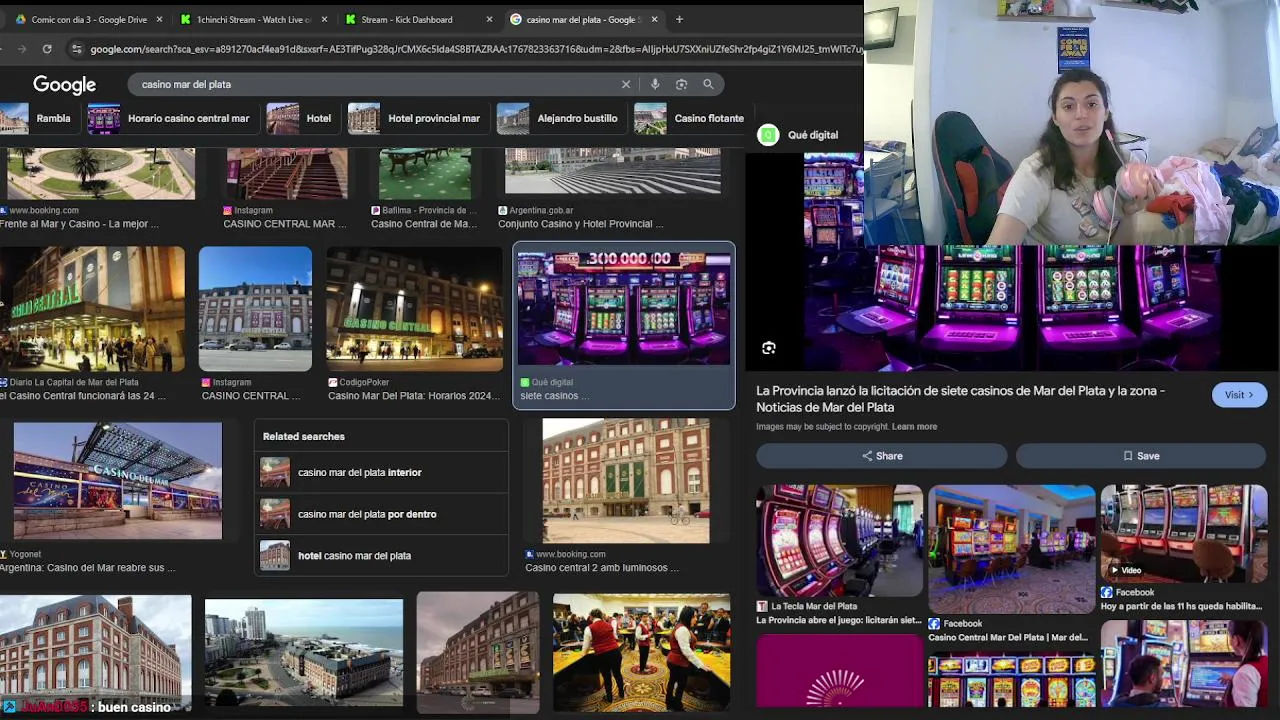Open La Tecla Mar del Plata related image
The width and height of the screenshot is (1280, 720).
pos(839,541)
